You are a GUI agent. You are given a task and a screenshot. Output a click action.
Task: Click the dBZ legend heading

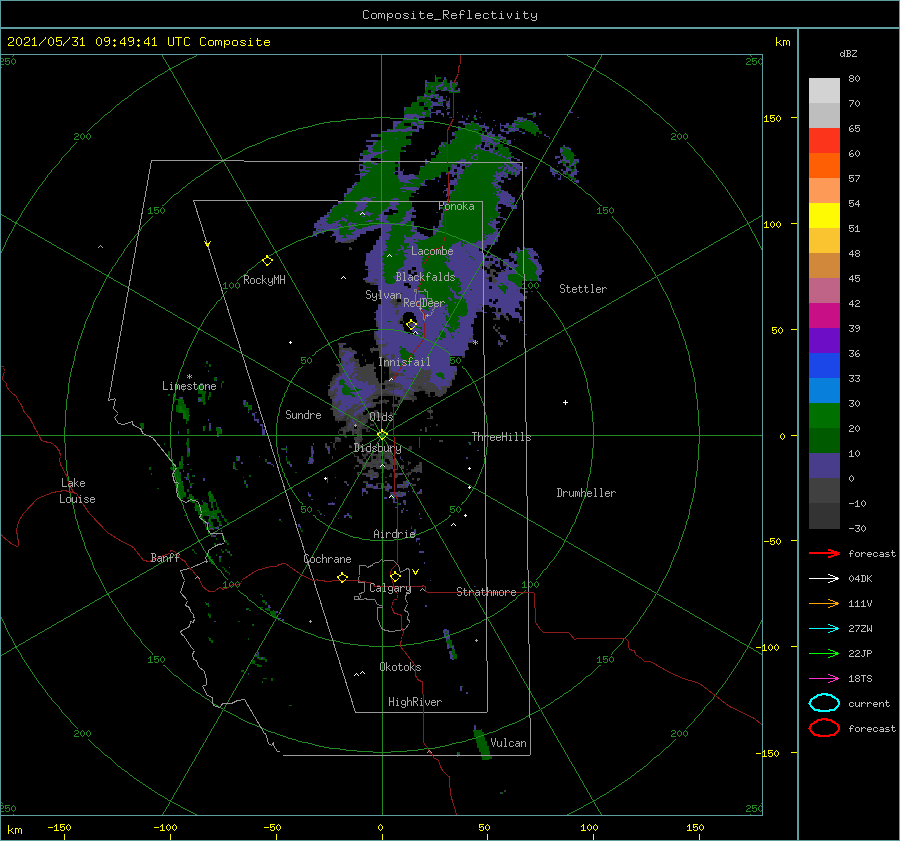(848, 53)
